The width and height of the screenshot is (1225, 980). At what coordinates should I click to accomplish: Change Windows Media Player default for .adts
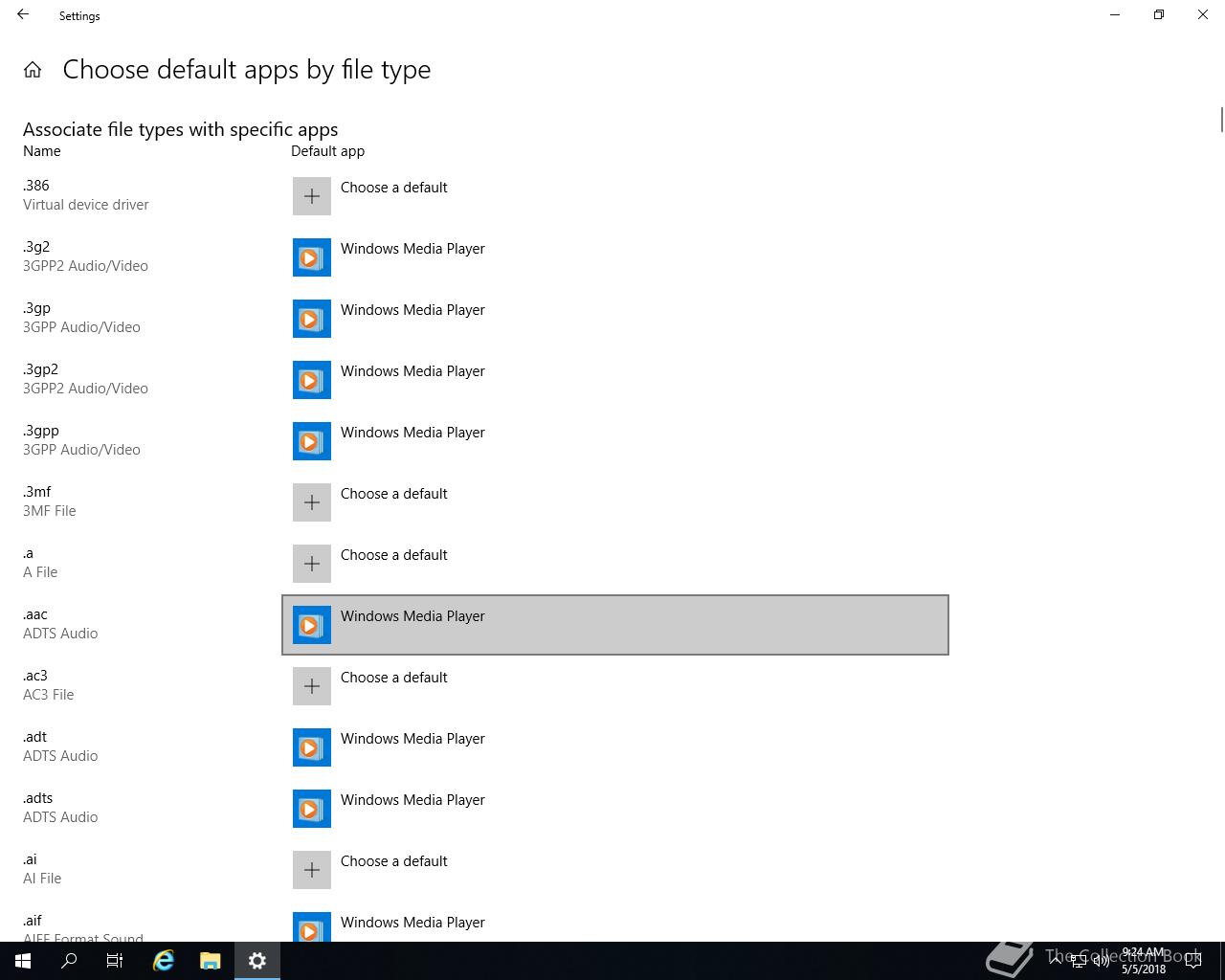615,809
